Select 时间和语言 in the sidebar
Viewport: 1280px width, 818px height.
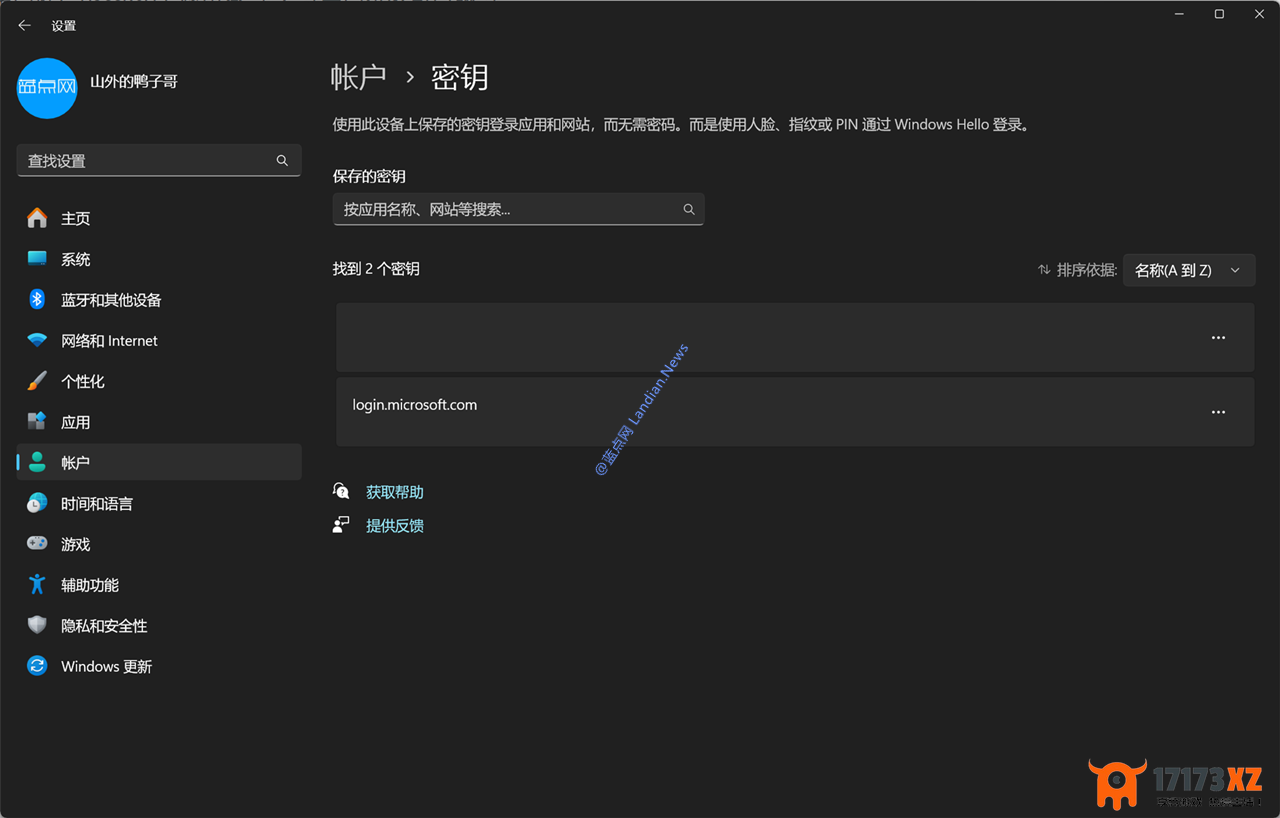159,504
